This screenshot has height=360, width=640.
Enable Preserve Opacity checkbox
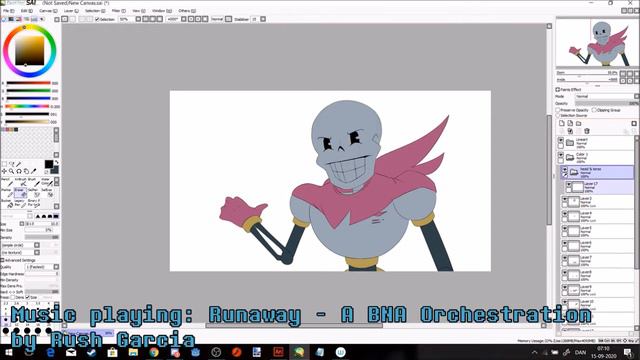(558, 110)
